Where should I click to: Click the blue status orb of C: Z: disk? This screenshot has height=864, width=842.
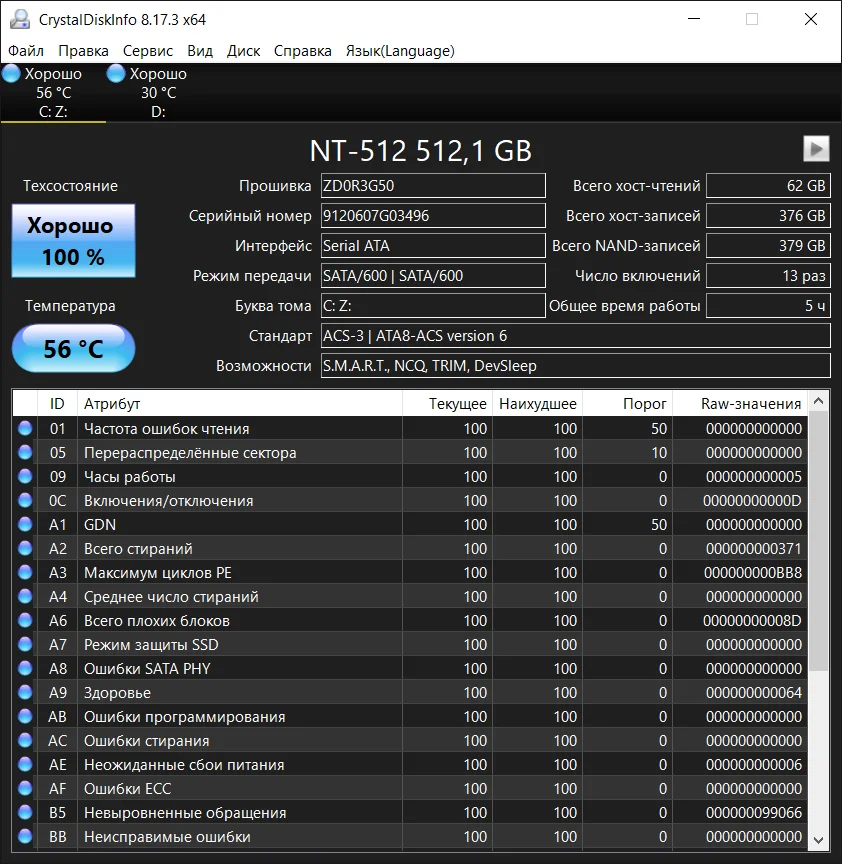[11, 74]
